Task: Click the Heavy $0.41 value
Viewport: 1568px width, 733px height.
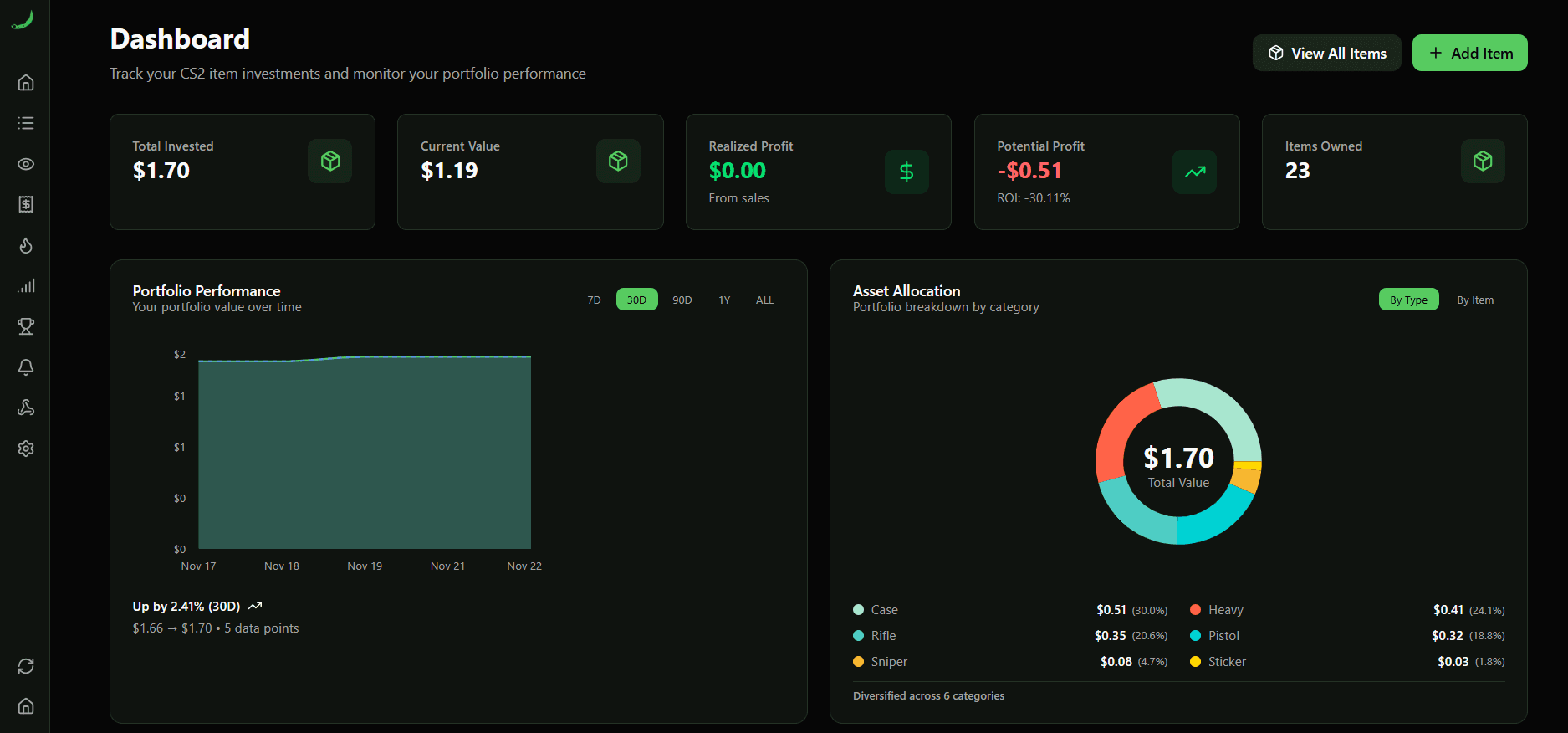Action: [1448, 610]
